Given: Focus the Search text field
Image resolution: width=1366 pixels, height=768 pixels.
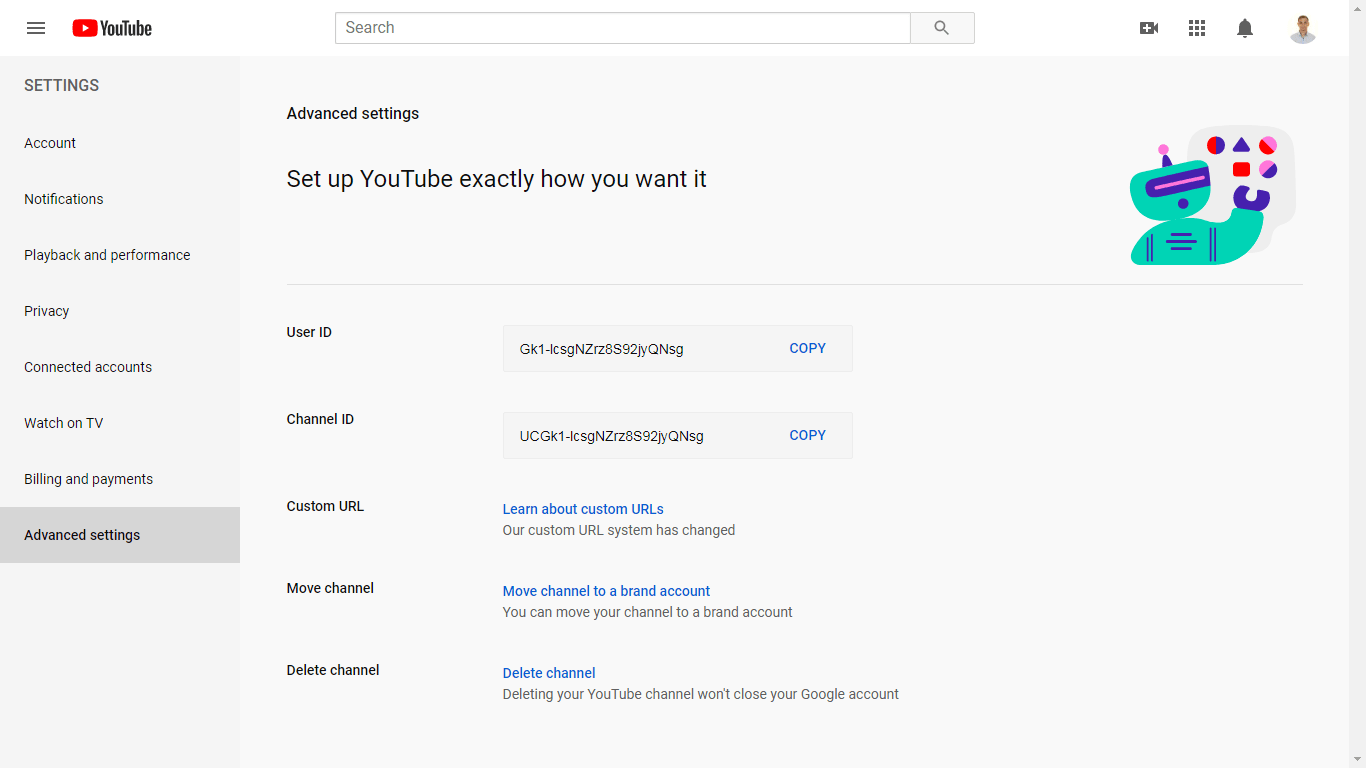Looking at the screenshot, I should click(x=622, y=28).
